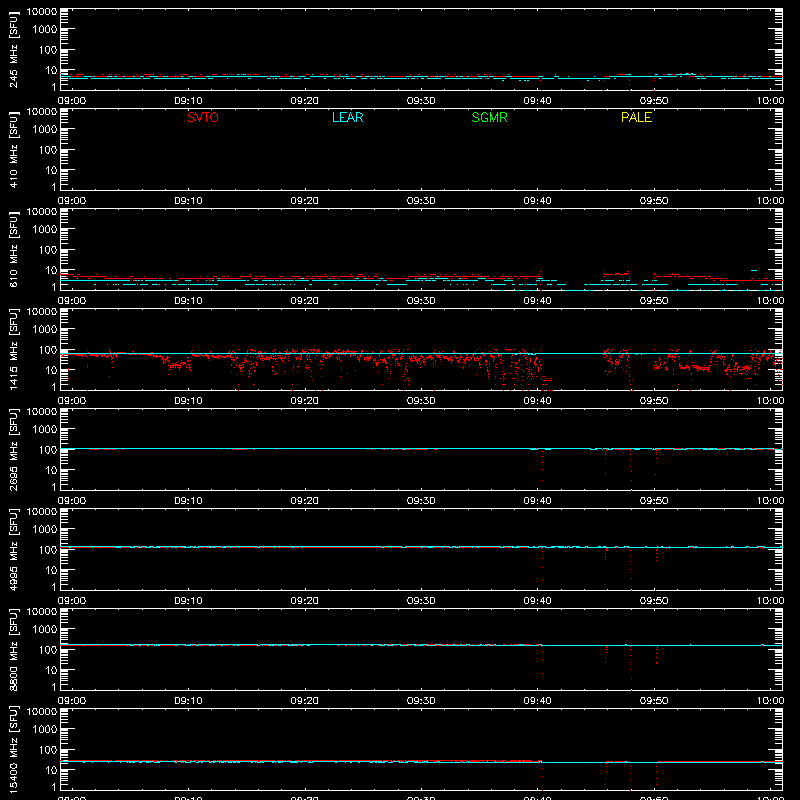Image resolution: width=800 pixels, height=800 pixels.
Task: Click 09:50 tick under the 410 MHz plot
Action: point(654,201)
